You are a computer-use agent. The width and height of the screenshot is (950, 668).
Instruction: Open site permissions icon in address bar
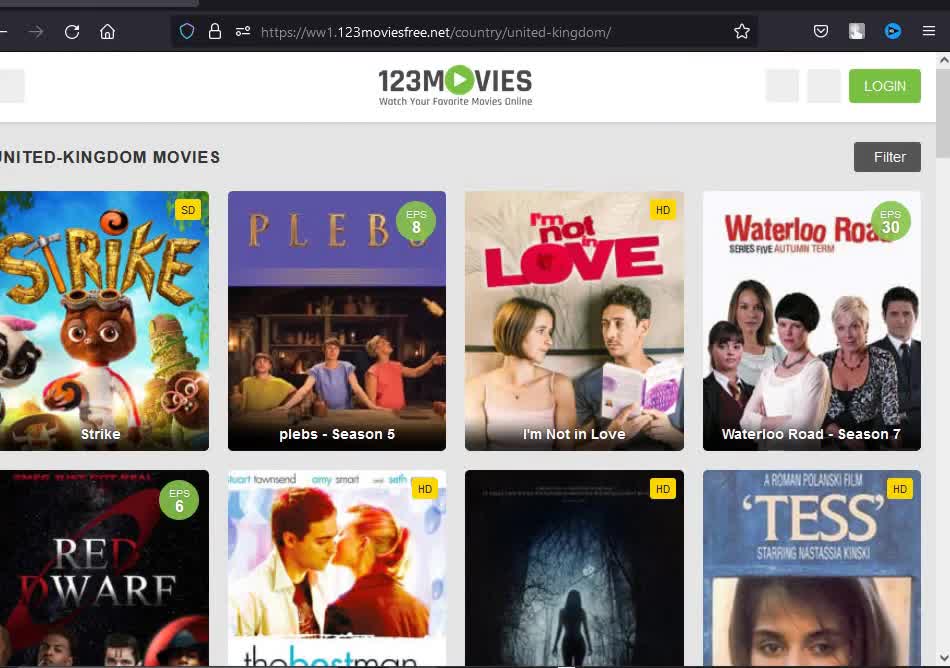pos(243,31)
